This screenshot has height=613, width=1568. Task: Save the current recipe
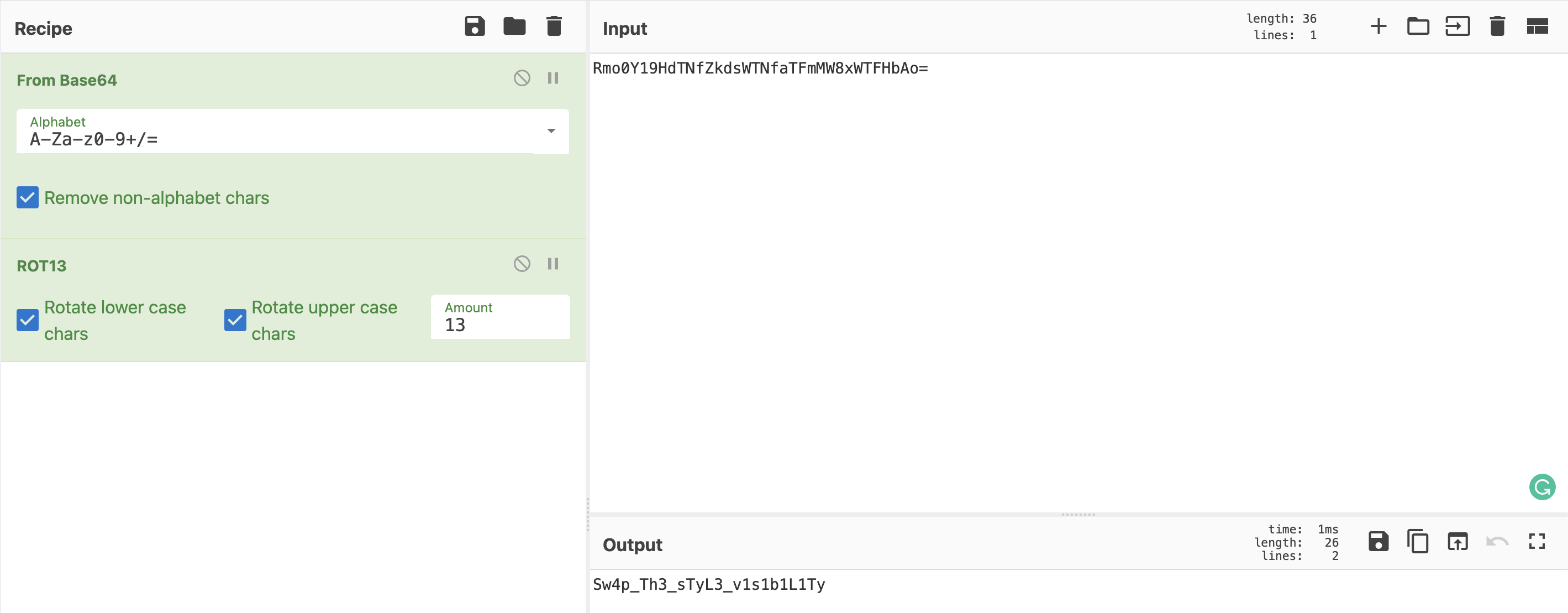[475, 26]
